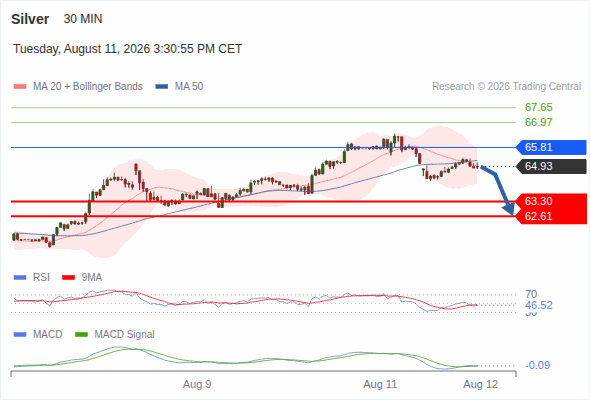The height and width of the screenshot is (400, 590).
Task: Click the 'Aug 11' date axis label
Action: tap(380, 385)
